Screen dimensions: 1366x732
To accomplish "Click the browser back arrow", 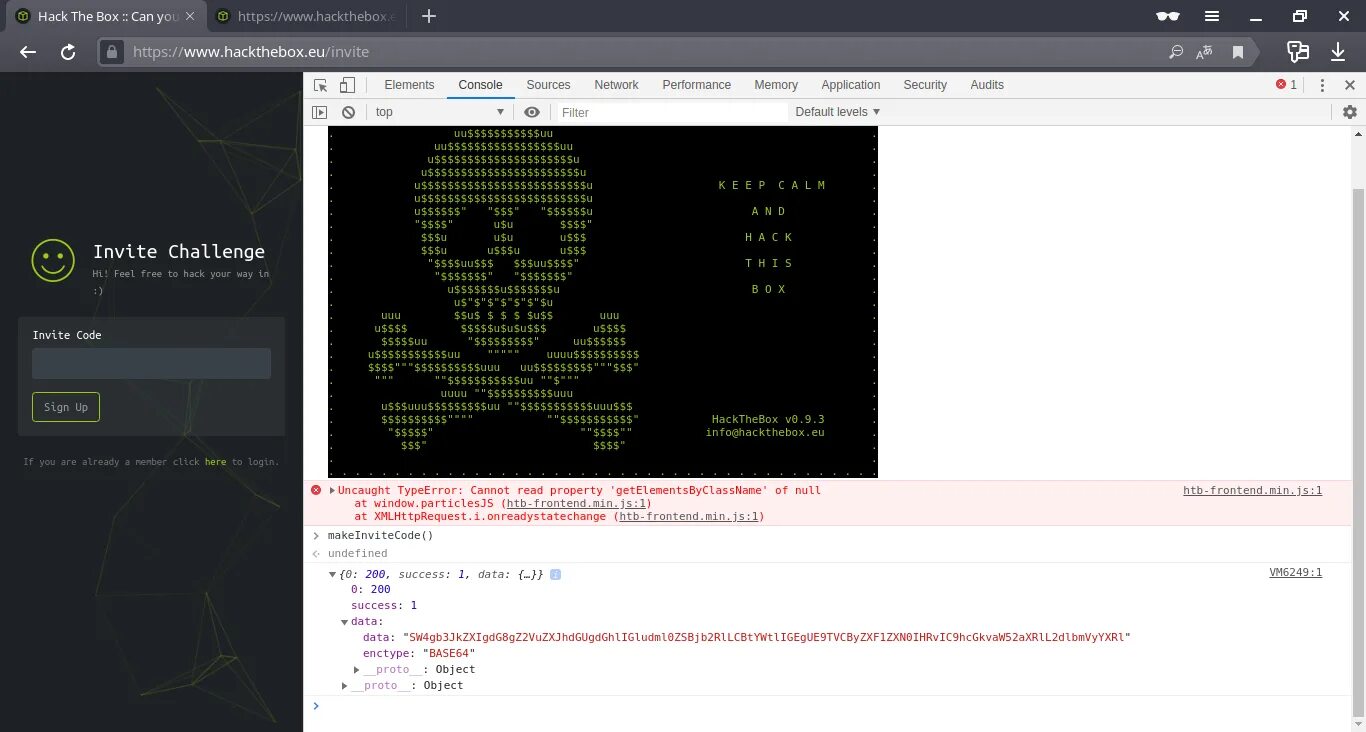I will [x=28, y=52].
